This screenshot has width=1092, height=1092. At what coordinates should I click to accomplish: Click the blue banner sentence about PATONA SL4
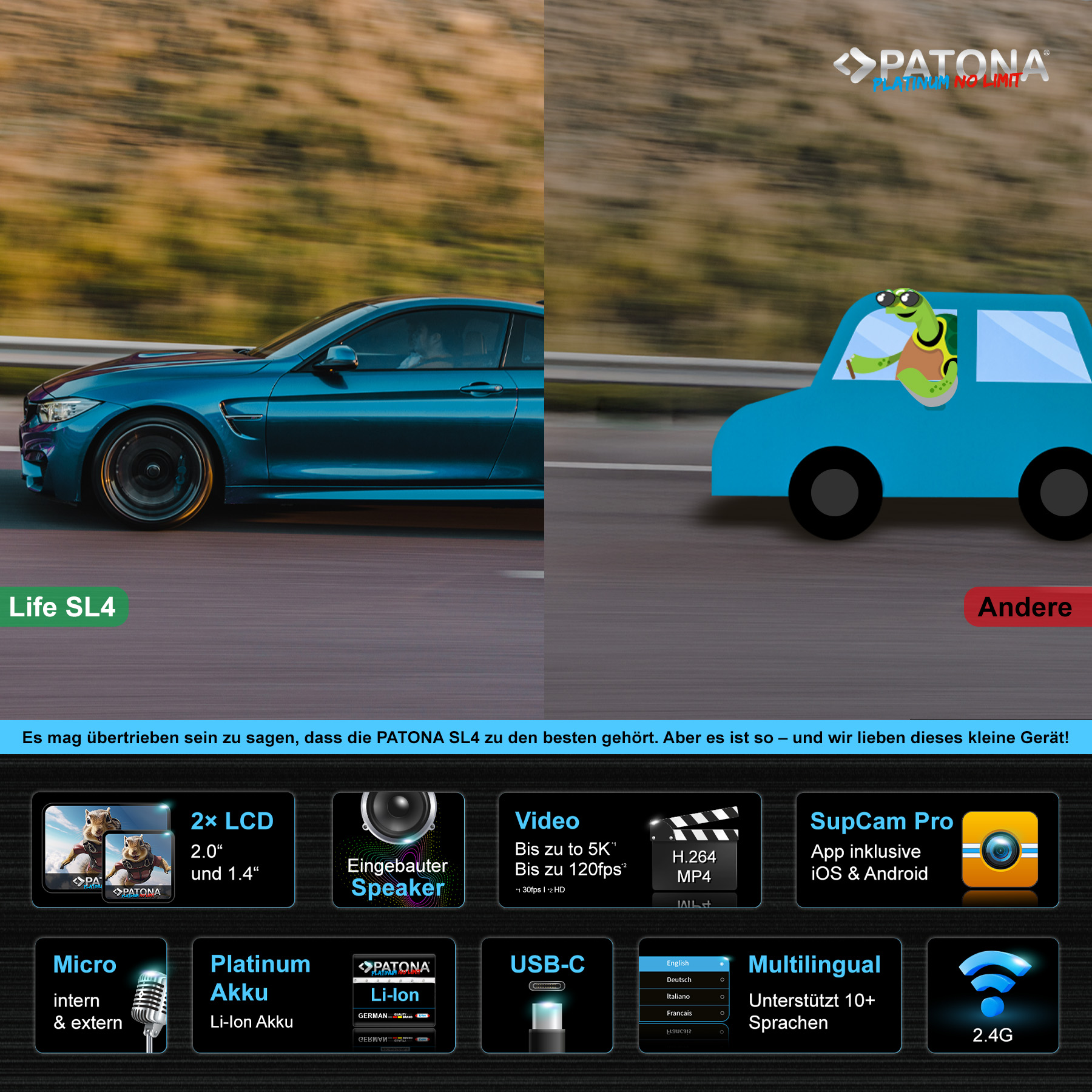coord(545,738)
